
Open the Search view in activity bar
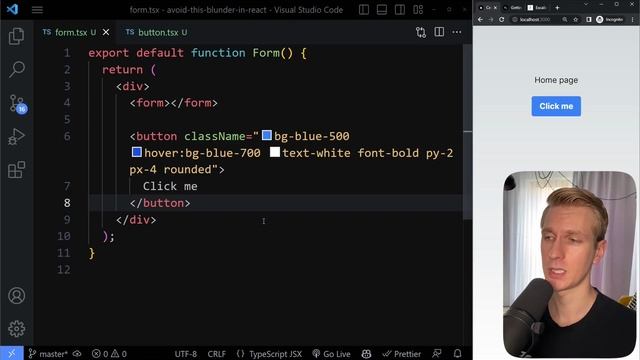16,69
